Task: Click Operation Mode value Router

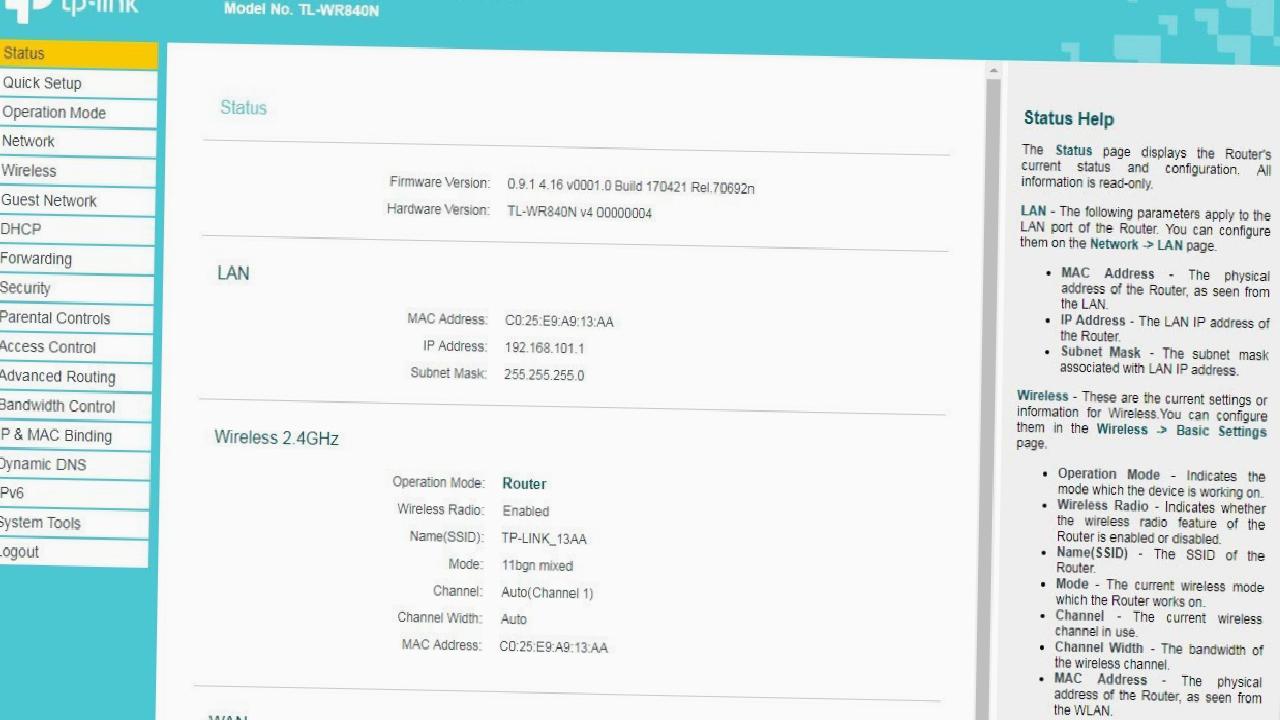Action: coord(524,484)
